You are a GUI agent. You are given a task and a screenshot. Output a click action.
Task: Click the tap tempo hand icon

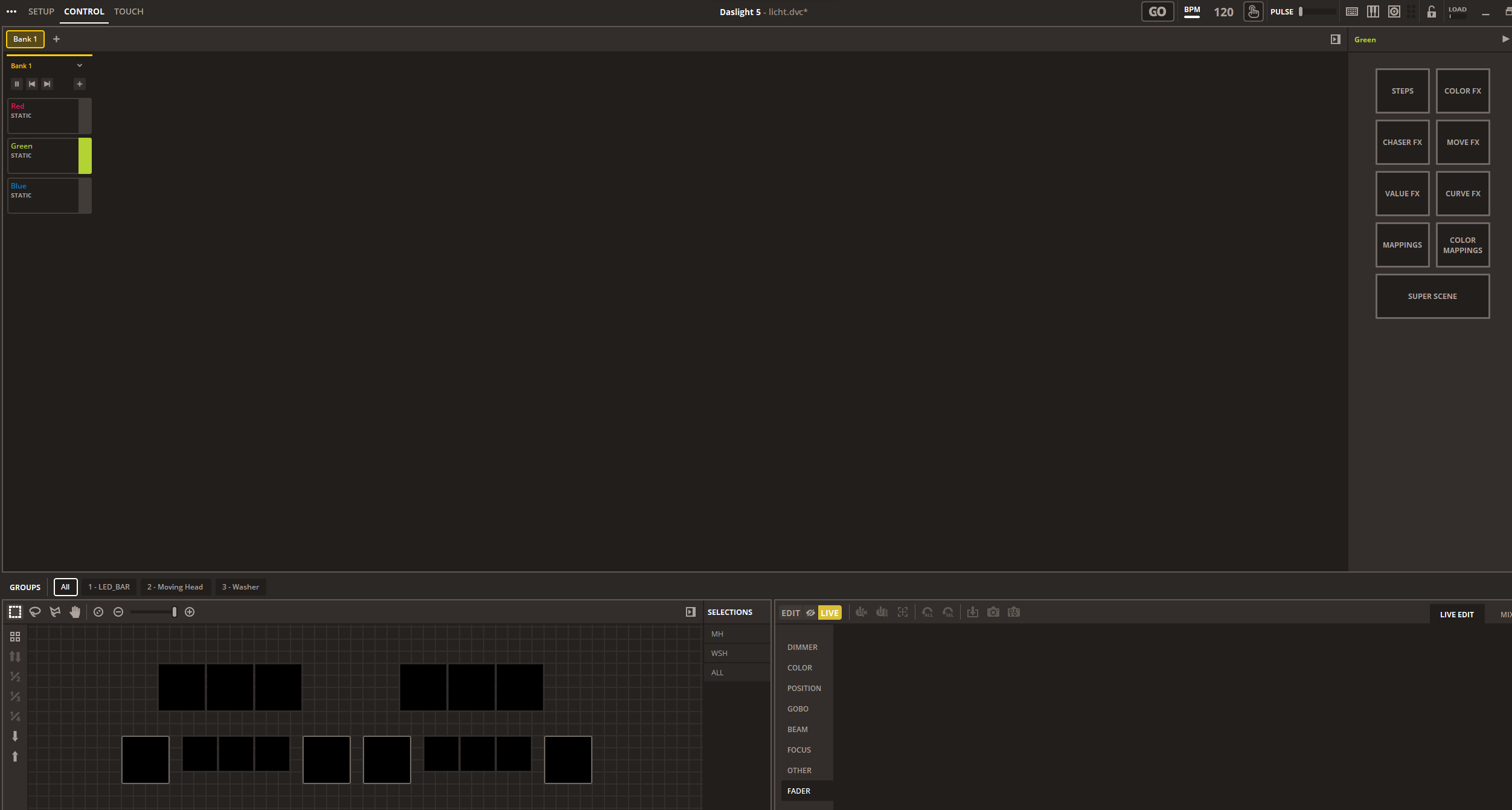1254,11
